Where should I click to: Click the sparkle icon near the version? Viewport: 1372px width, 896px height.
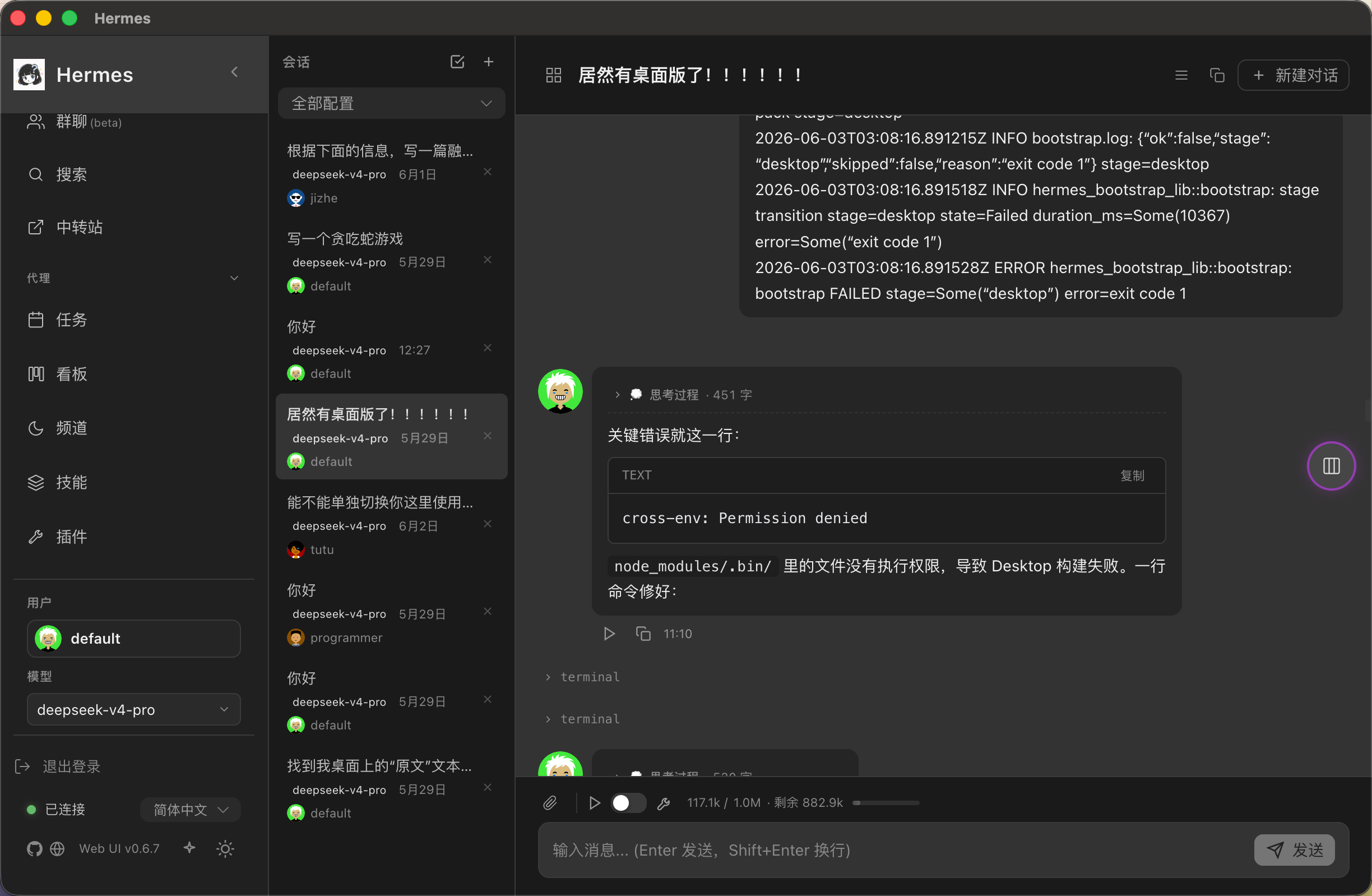pyautogui.click(x=189, y=848)
